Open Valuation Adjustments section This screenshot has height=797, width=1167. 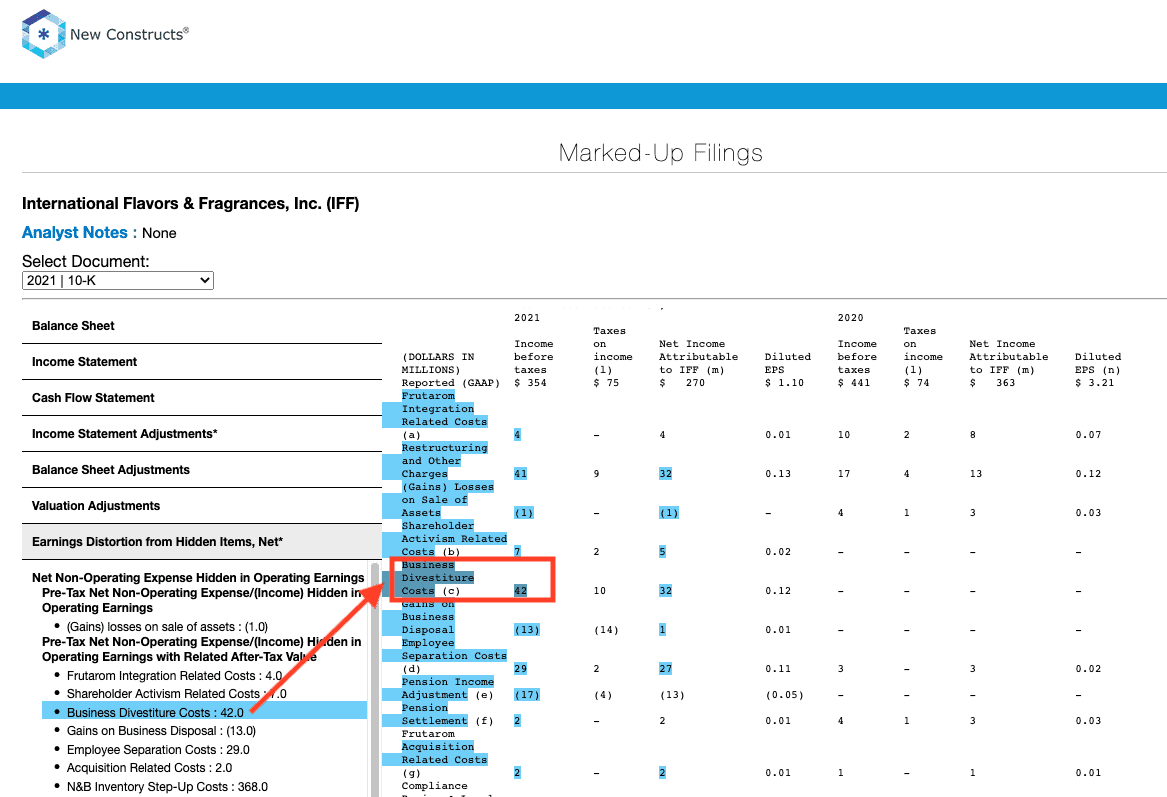(202, 506)
